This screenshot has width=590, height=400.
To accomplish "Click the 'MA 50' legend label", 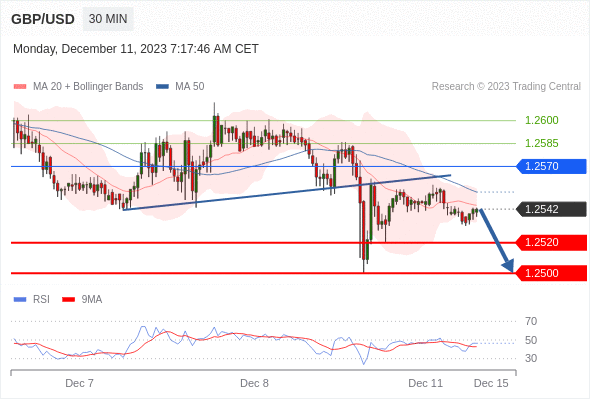I will pos(190,87).
